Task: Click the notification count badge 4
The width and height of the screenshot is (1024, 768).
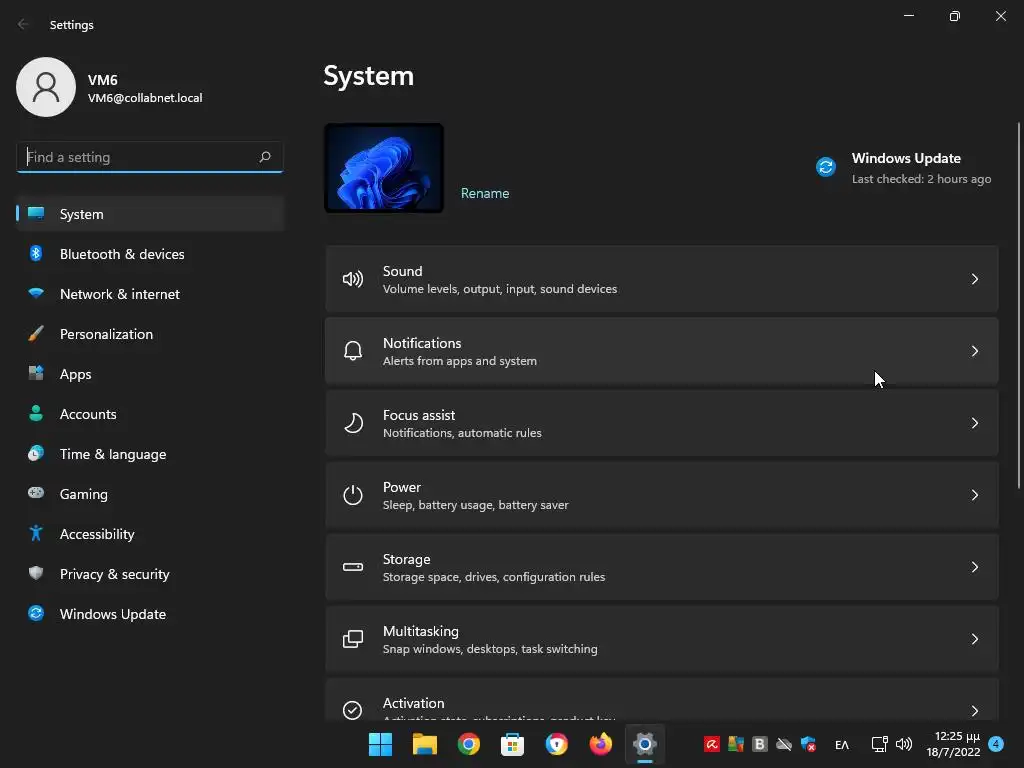Action: click(996, 744)
